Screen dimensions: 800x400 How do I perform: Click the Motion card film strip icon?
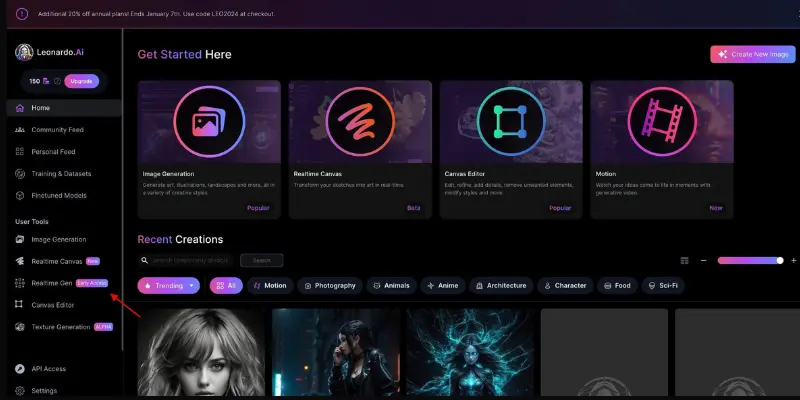(x=662, y=121)
